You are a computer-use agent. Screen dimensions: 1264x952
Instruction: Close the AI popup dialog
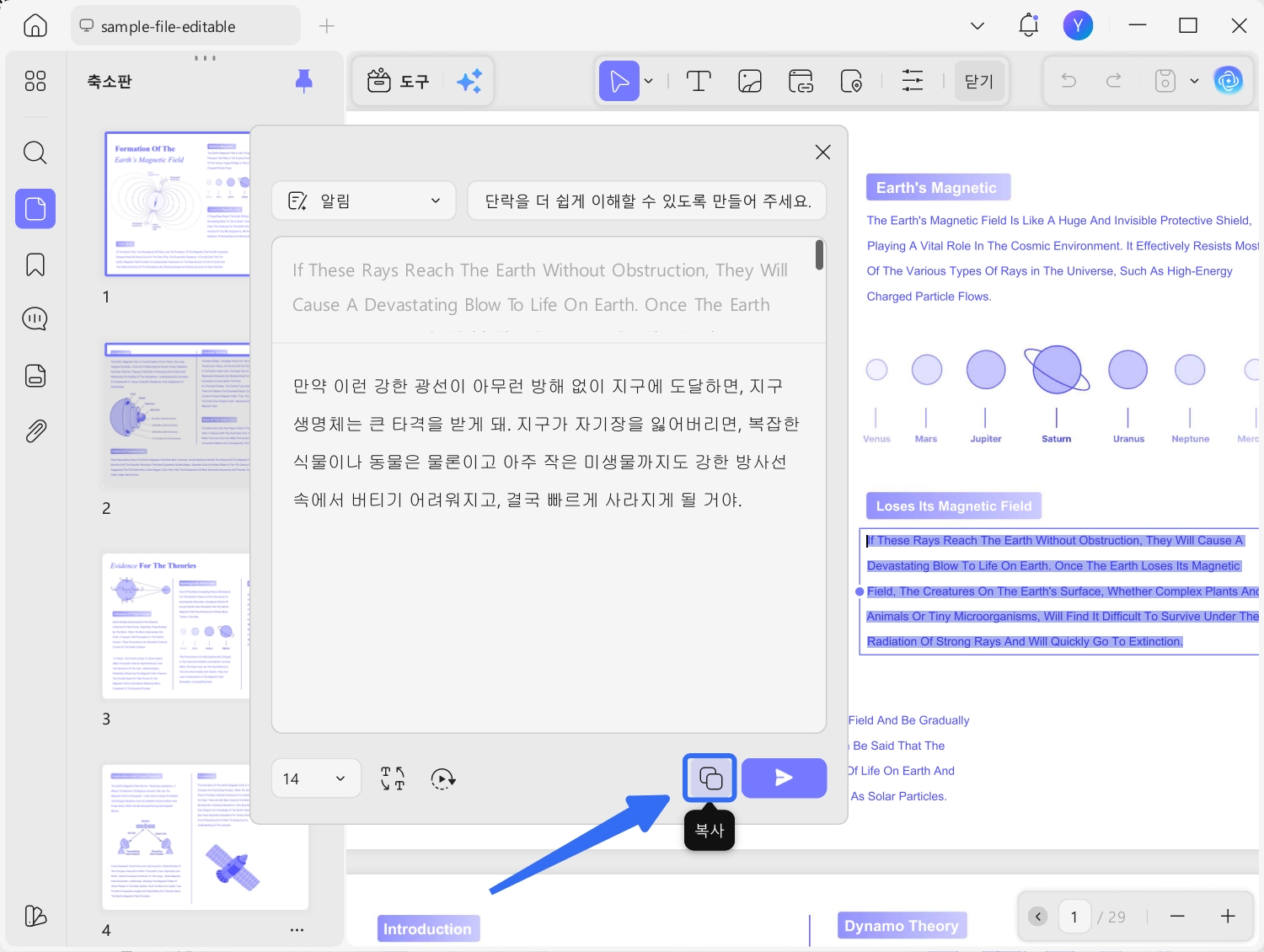(x=823, y=152)
